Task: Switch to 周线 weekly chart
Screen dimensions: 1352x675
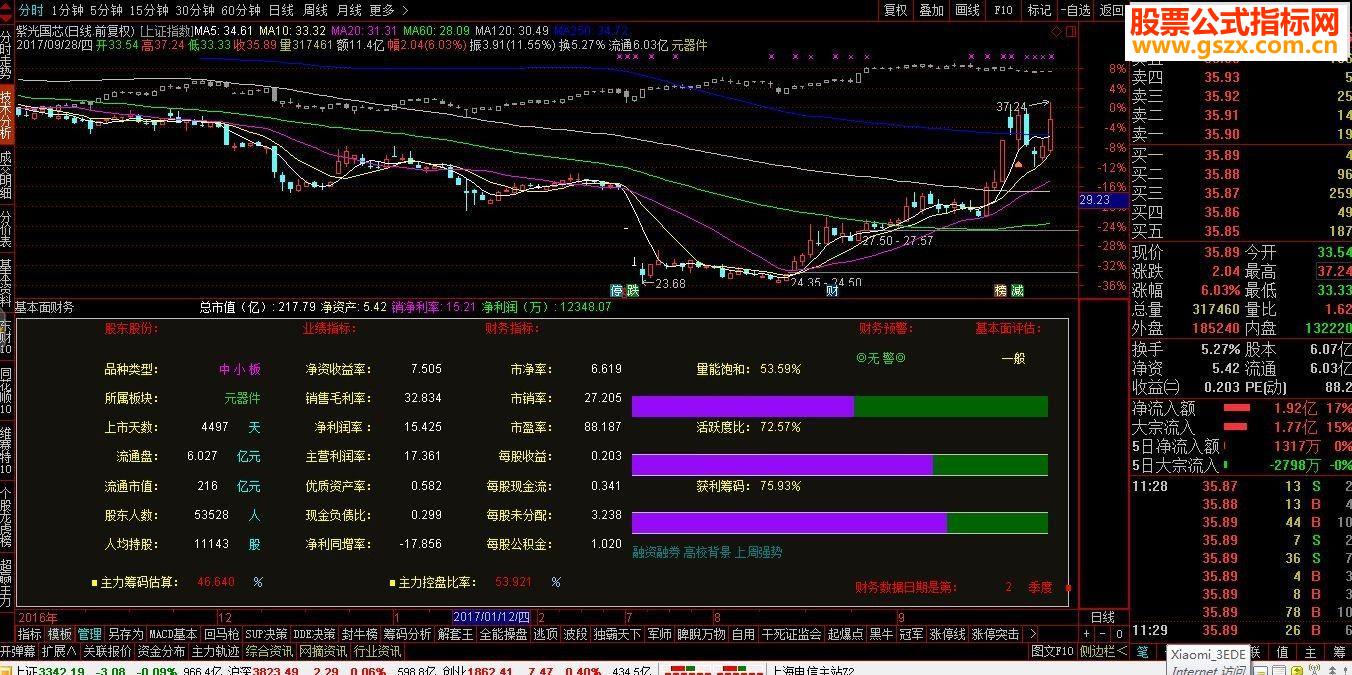Action: tap(315, 9)
